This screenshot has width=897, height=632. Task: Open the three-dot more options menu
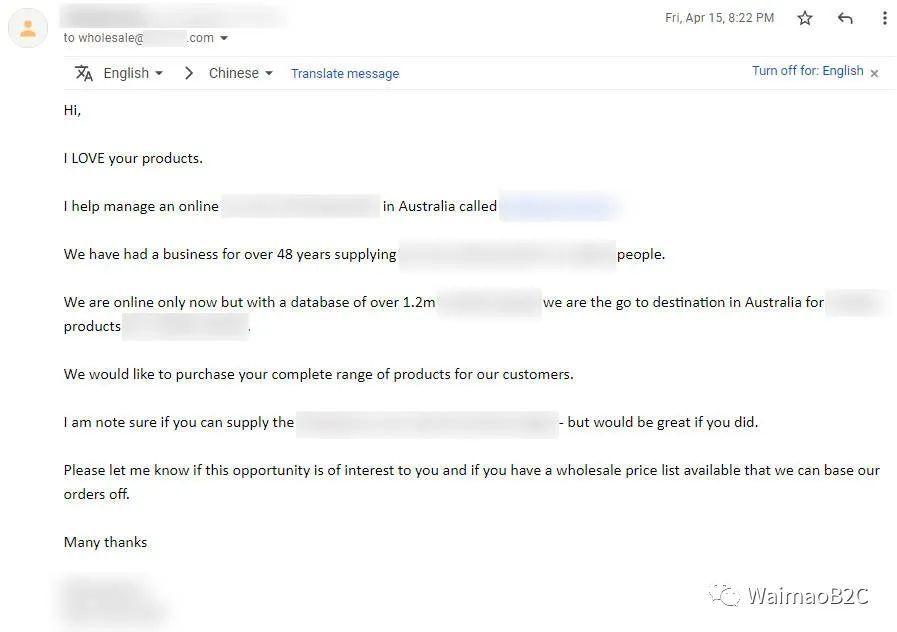point(884,18)
